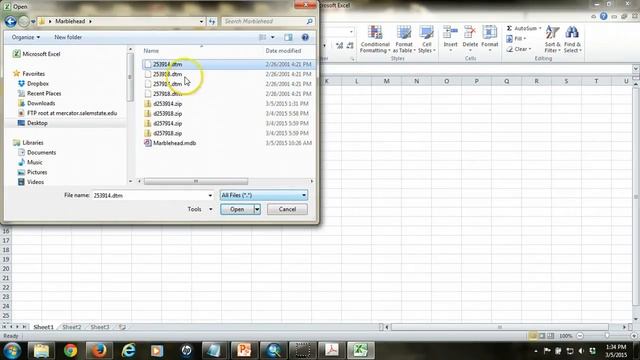Viewport: 640px width, 360px height.
Task: Click the Cancel button
Action: (x=287, y=209)
